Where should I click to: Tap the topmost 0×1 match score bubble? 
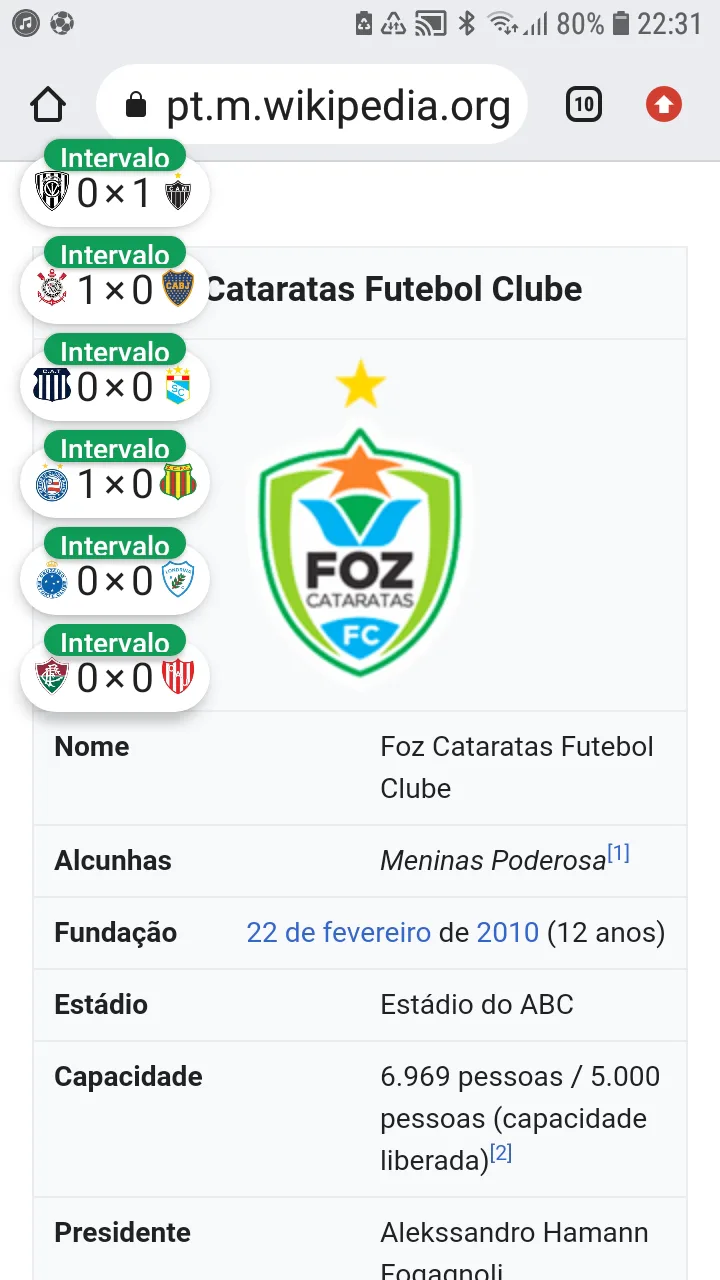pos(115,192)
